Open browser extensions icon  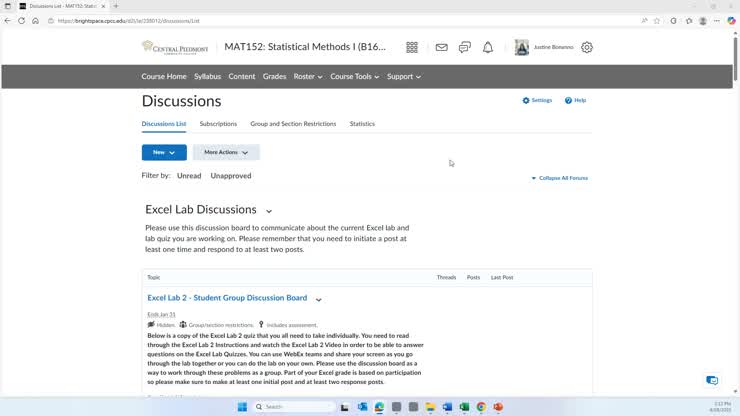click(673, 21)
